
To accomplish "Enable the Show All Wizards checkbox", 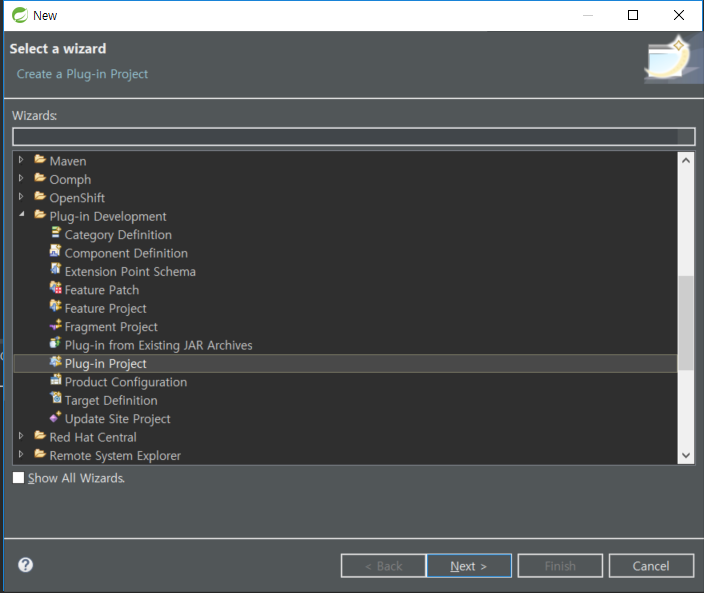I will (18, 478).
